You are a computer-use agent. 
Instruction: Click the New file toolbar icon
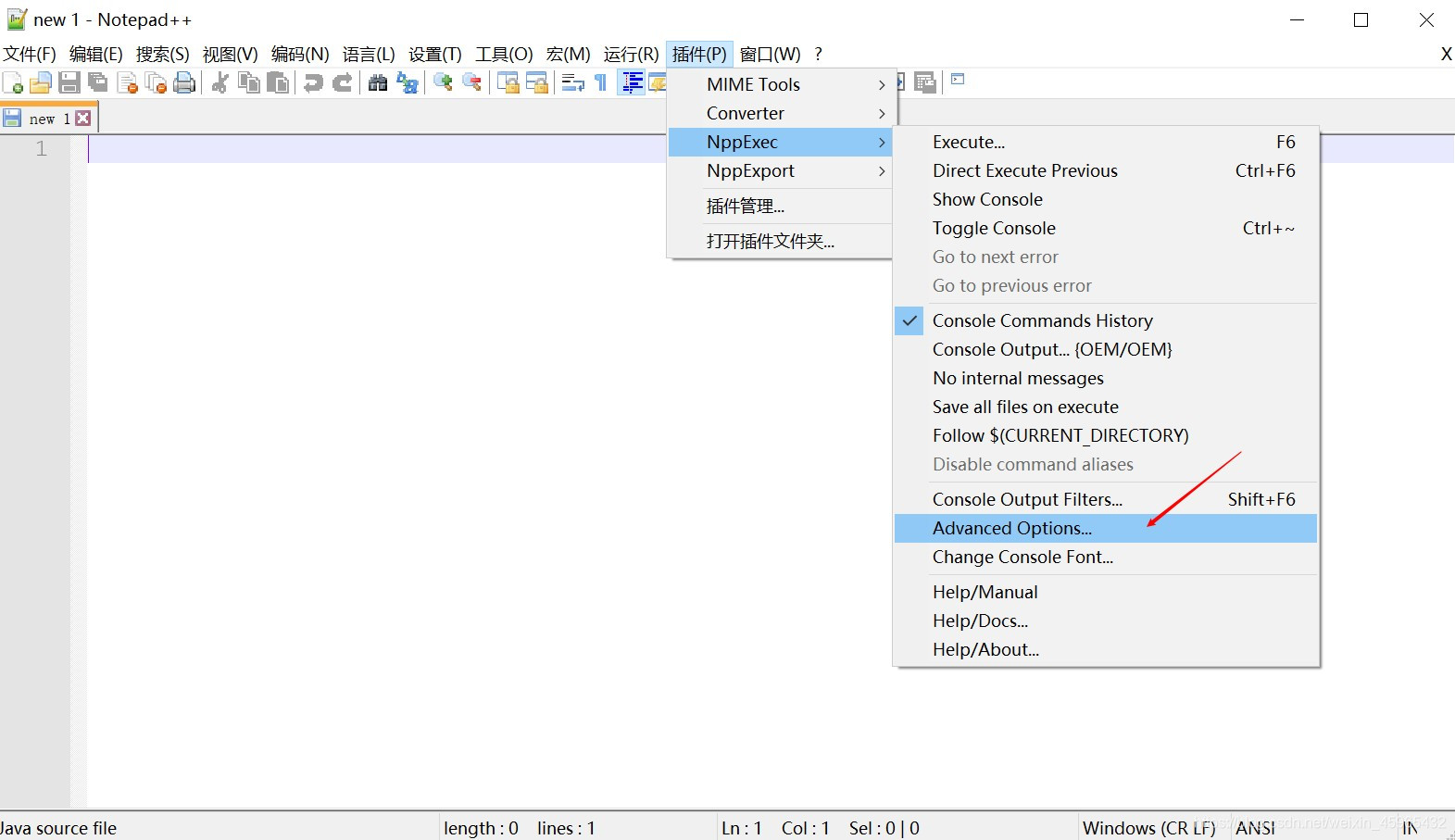tap(13, 82)
